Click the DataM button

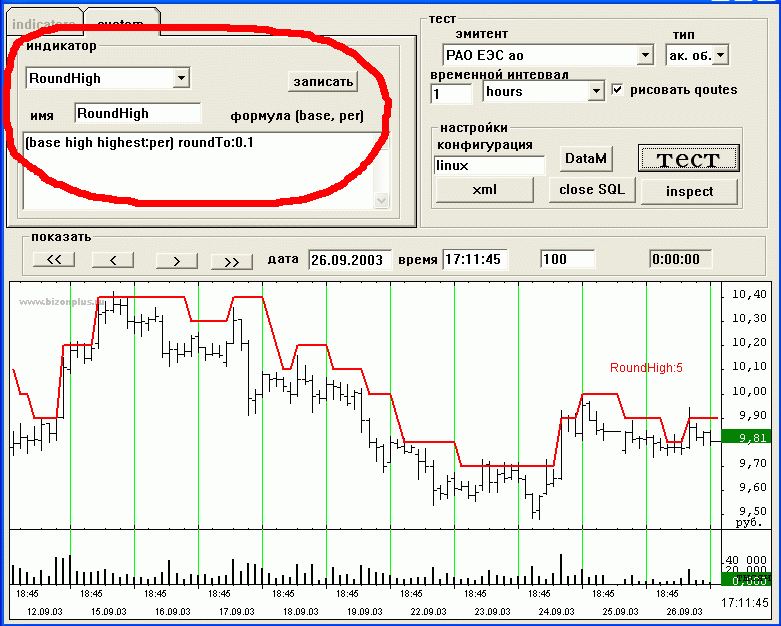[585, 158]
